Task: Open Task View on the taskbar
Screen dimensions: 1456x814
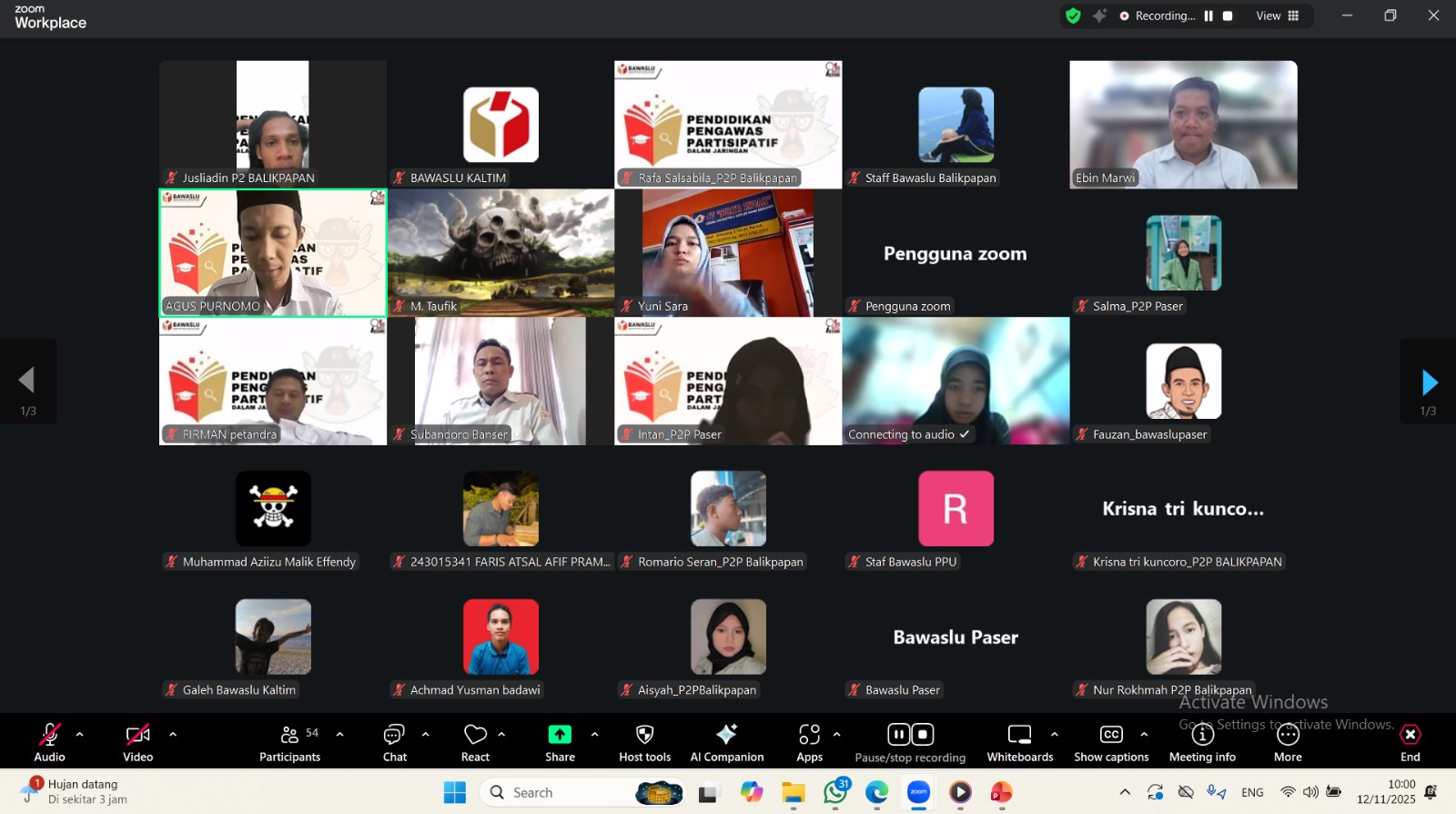Action: point(710,792)
